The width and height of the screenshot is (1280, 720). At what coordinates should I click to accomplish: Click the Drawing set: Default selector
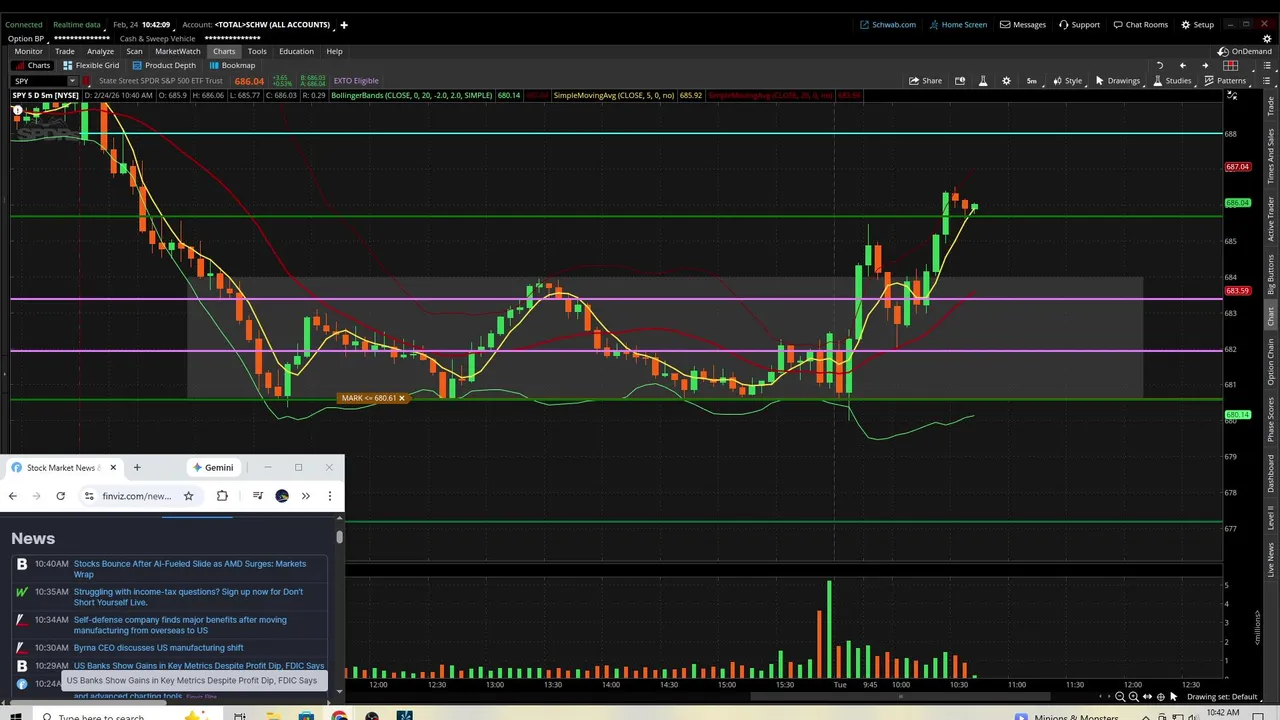coord(1222,697)
